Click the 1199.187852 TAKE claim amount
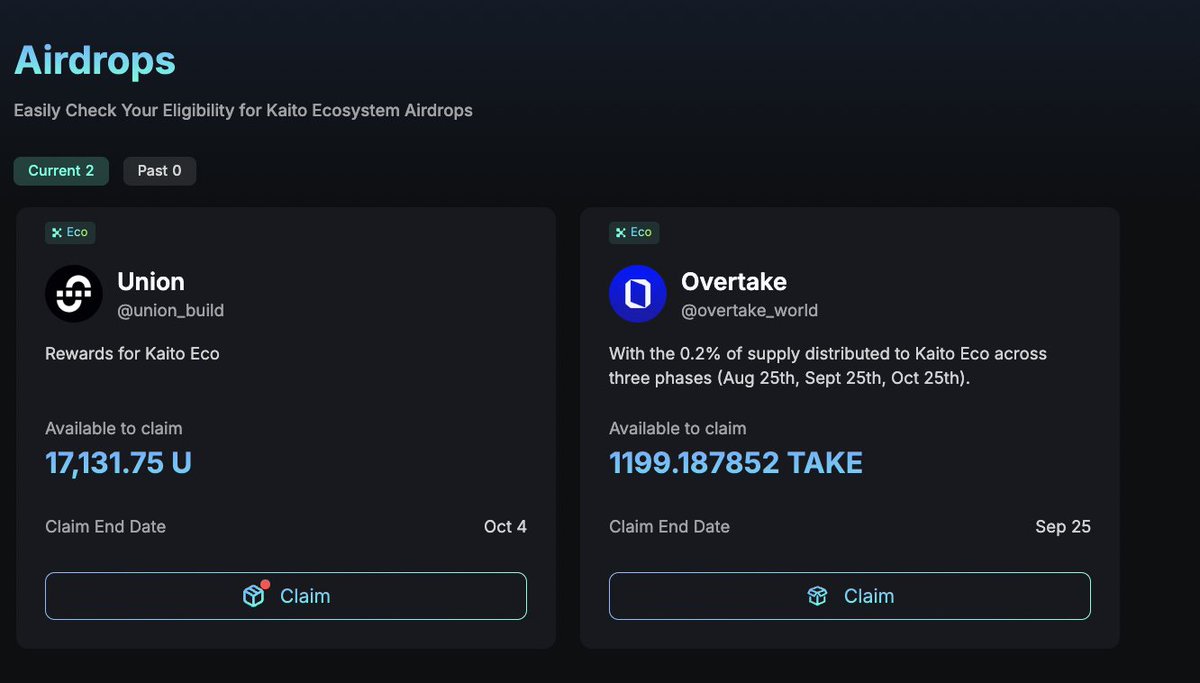Image resolution: width=1200 pixels, height=683 pixels. tap(736, 463)
